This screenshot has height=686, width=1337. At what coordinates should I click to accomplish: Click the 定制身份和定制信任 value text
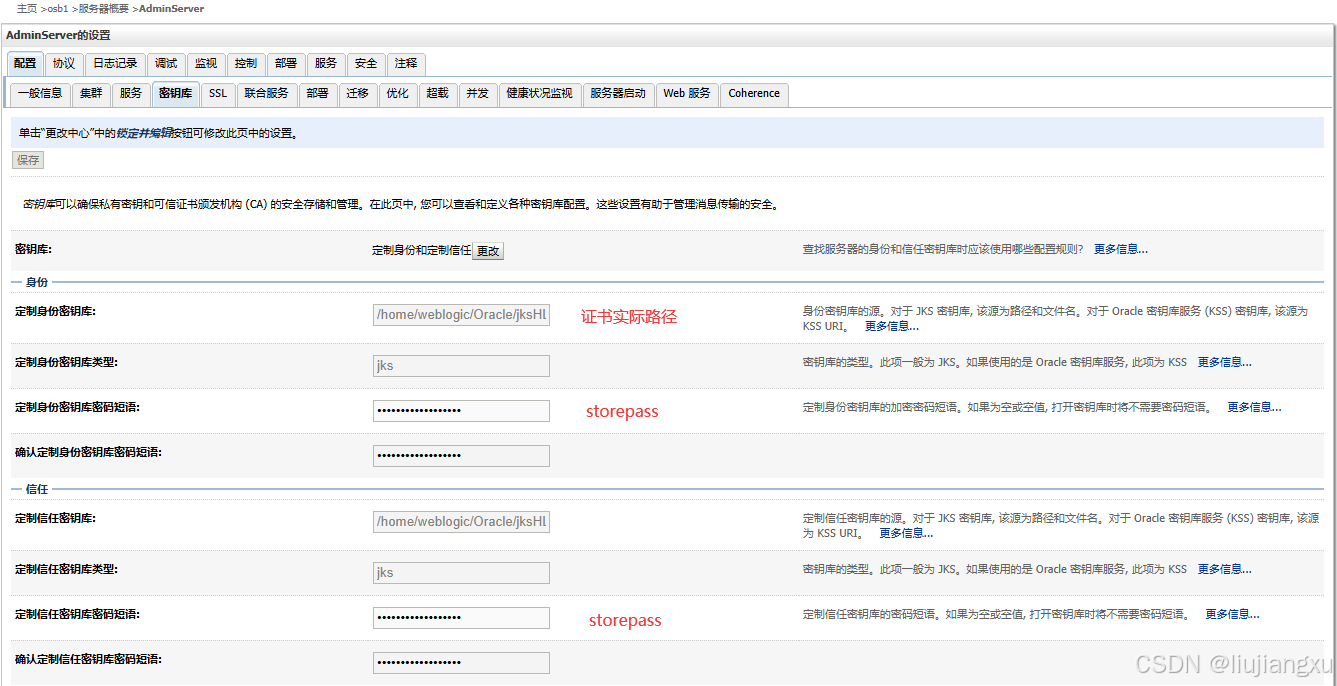click(x=421, y=251)
